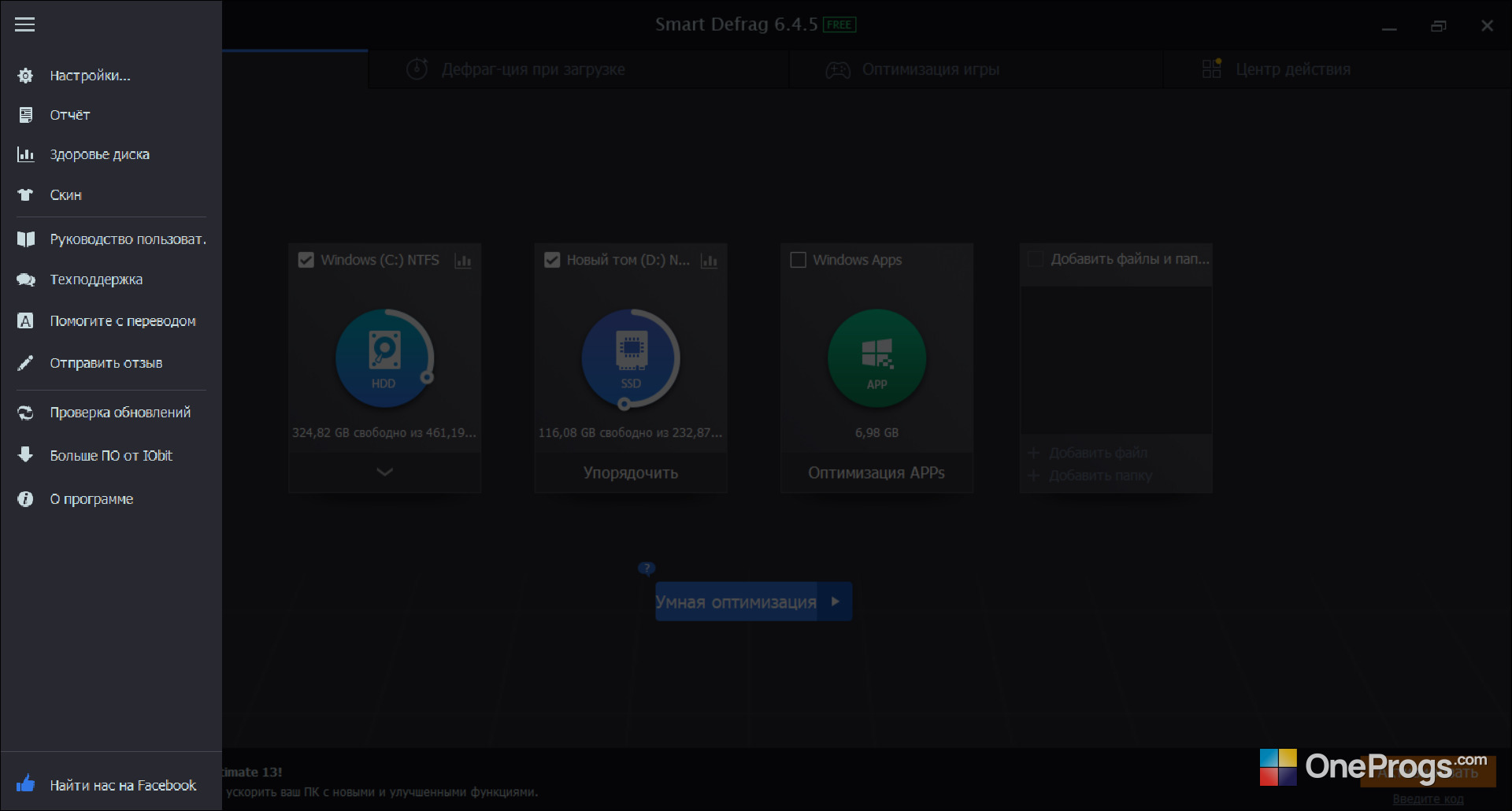Check Добавить файлы и папки checkbox
This screenshot has width=1512, height=811.
[x=1036, y=259]
